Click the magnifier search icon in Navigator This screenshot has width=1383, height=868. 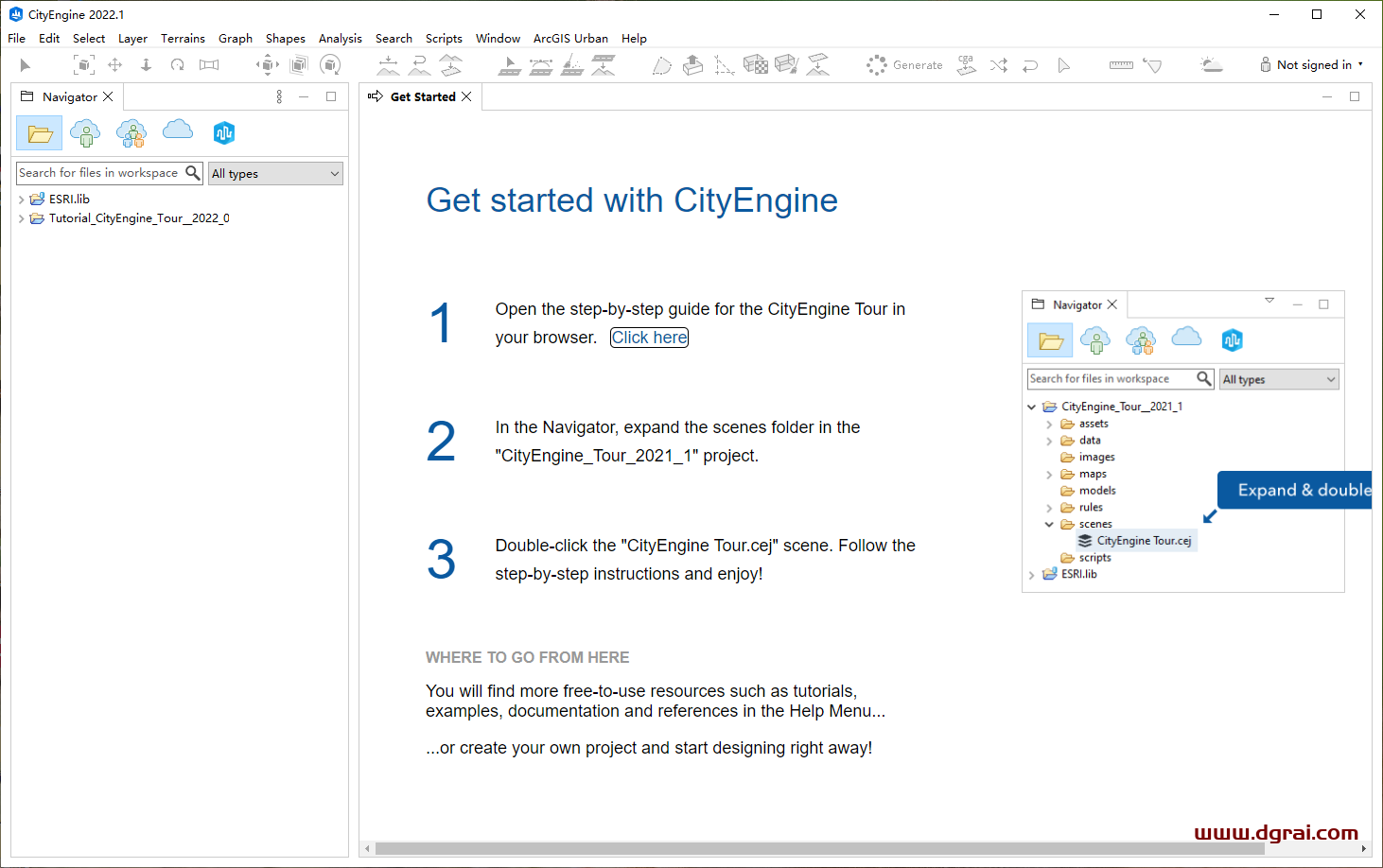(193, 172)
